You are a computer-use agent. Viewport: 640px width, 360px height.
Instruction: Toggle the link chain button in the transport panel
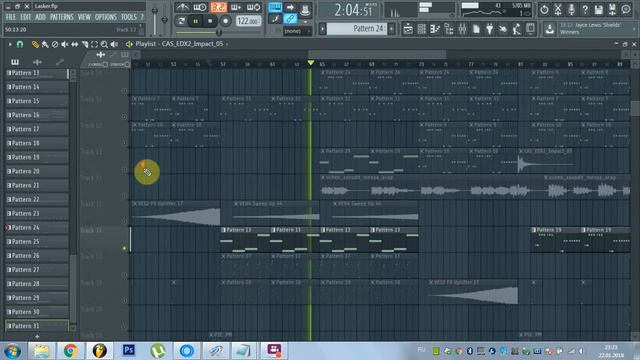coord(290,18)
